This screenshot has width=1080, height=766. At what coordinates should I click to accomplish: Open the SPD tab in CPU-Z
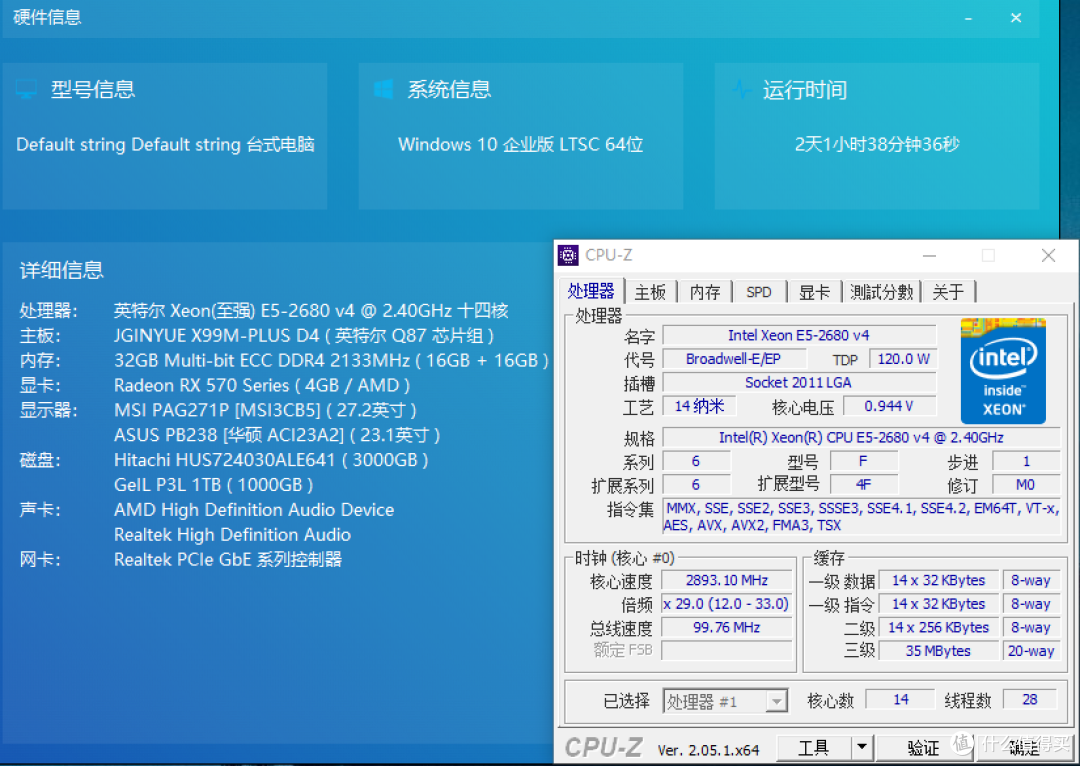coord(759,292)
